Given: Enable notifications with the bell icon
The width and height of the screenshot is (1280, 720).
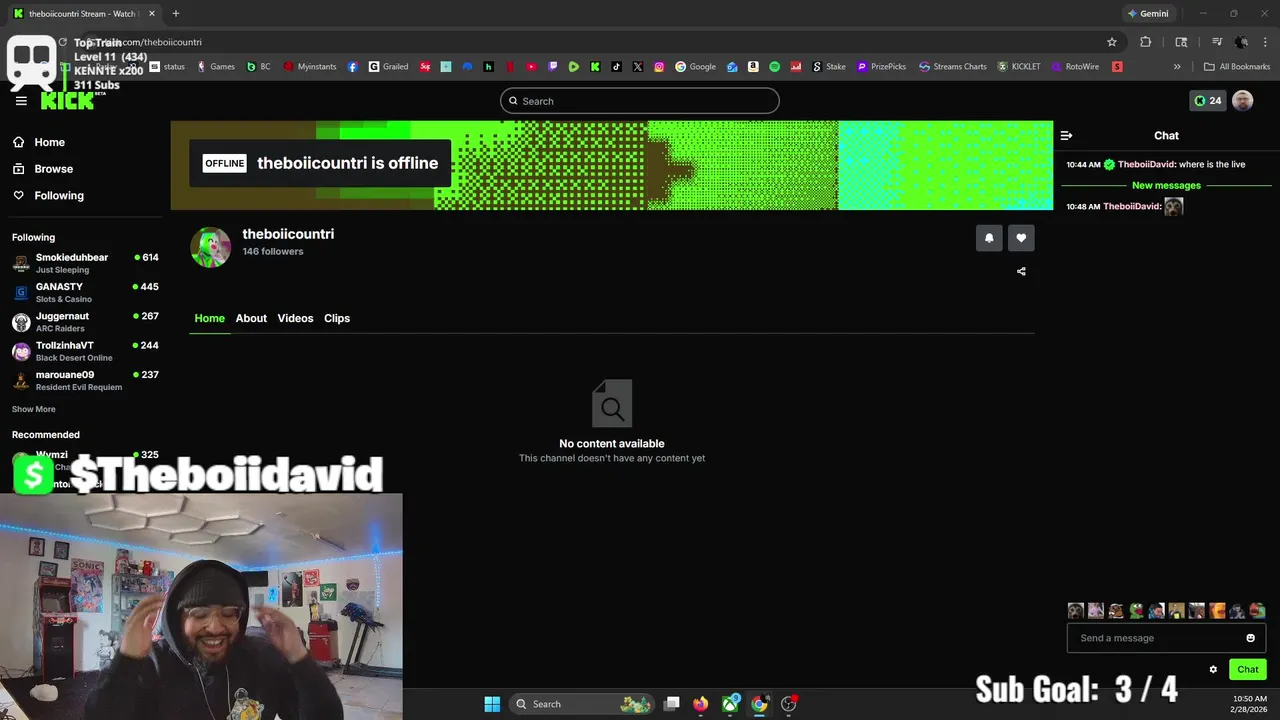Looking at the screenshot, I should 989,238.
